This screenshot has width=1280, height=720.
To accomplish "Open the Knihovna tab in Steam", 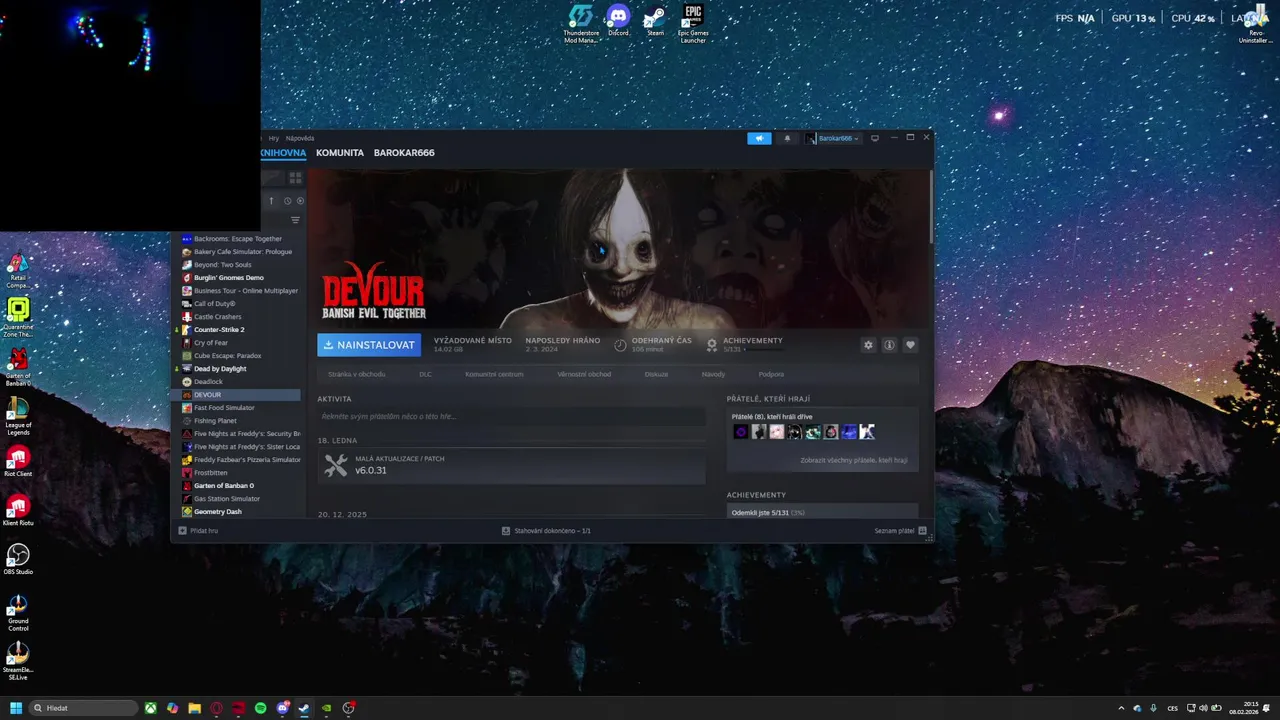I will (x=283, y=153).
